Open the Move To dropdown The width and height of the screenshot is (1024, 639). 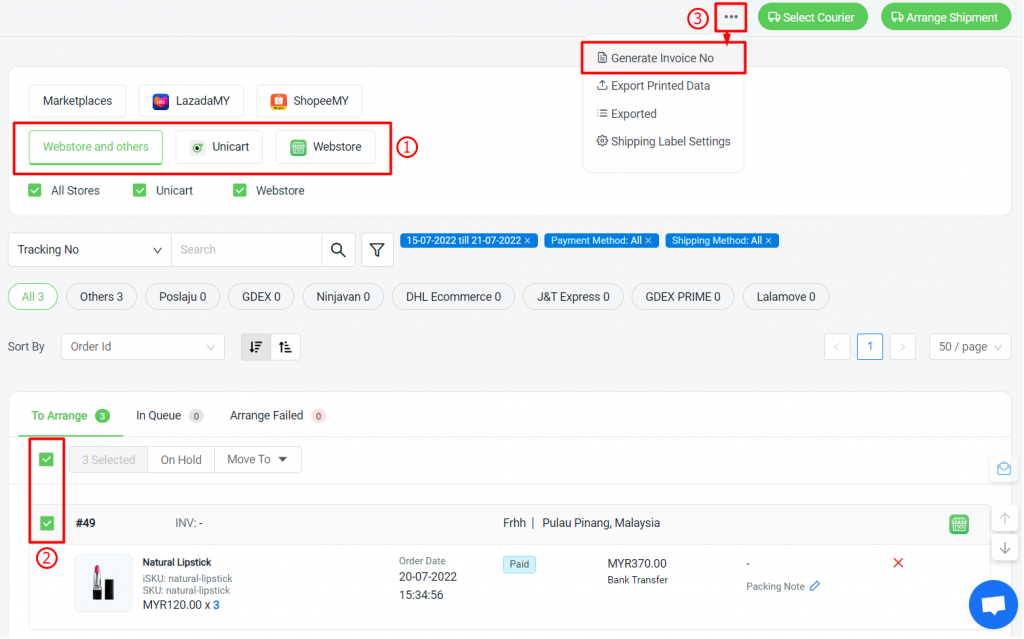pos(257,459)
